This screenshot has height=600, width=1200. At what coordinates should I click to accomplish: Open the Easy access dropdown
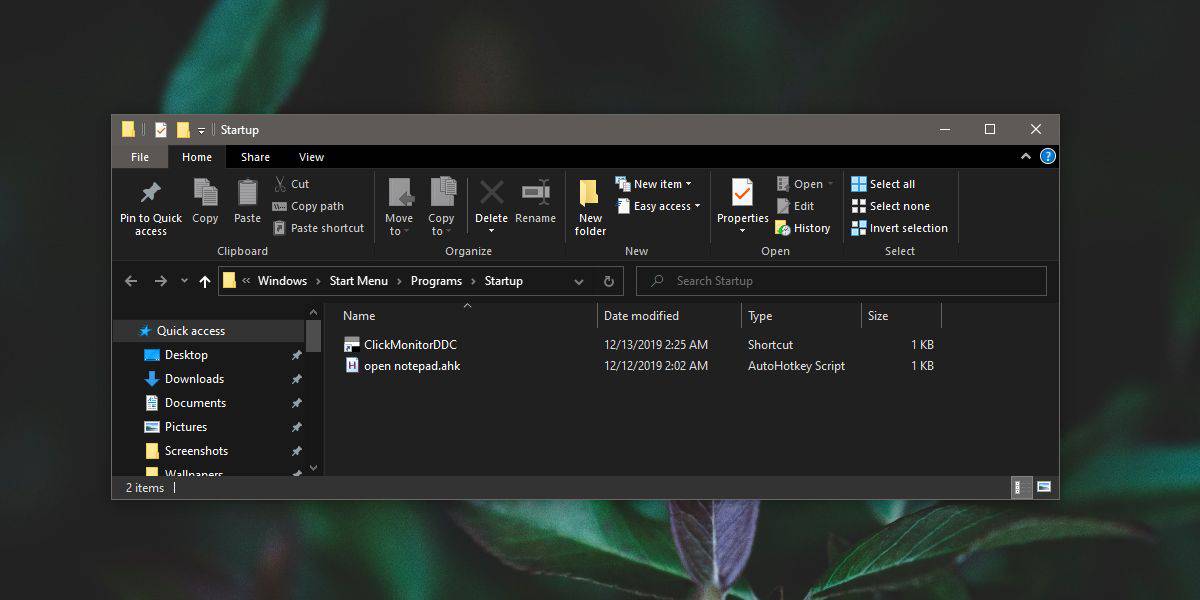658,206
